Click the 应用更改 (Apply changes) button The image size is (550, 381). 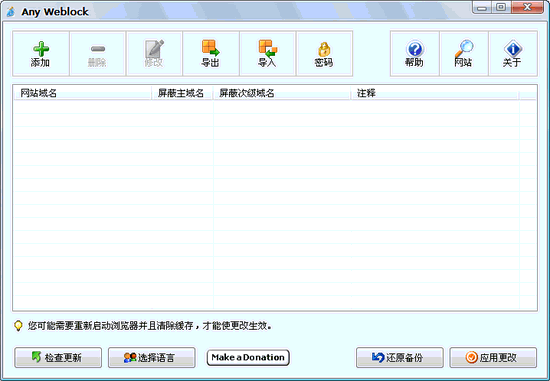pyautogui.click(x=493, y=357)
